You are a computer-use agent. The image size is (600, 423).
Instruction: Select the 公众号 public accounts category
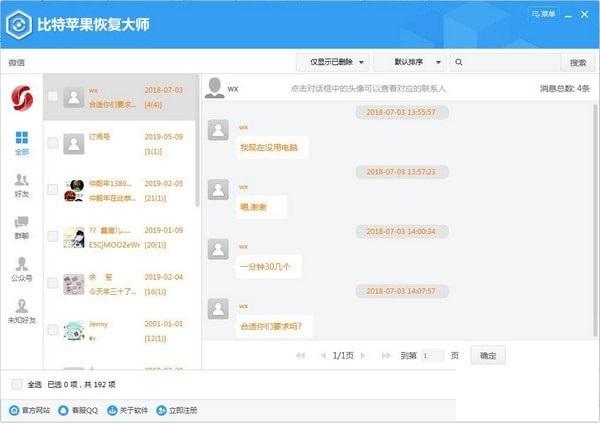click(22, 269)
